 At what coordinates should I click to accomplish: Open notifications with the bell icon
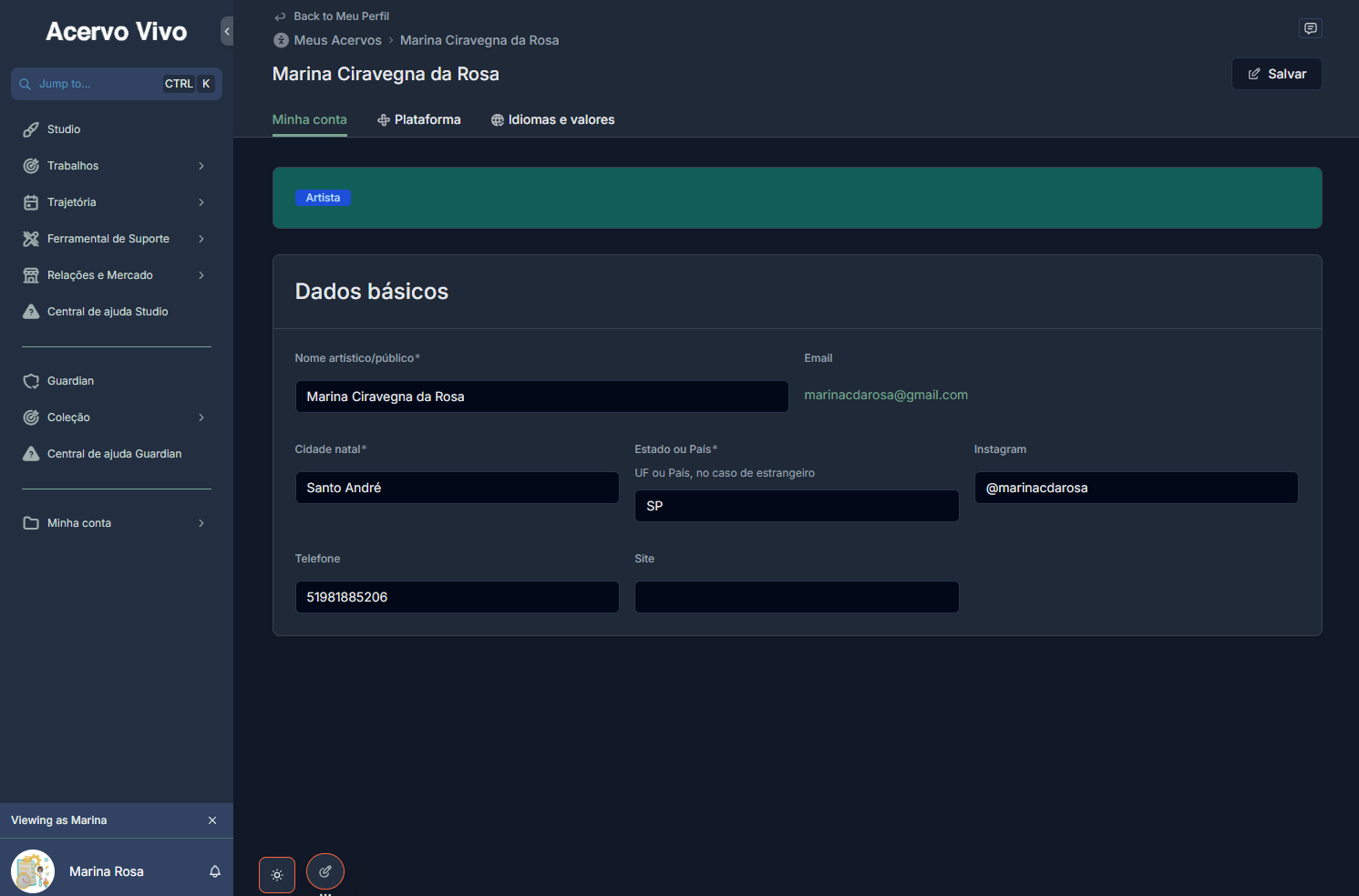pyautogui.click(x=215, y=871)
